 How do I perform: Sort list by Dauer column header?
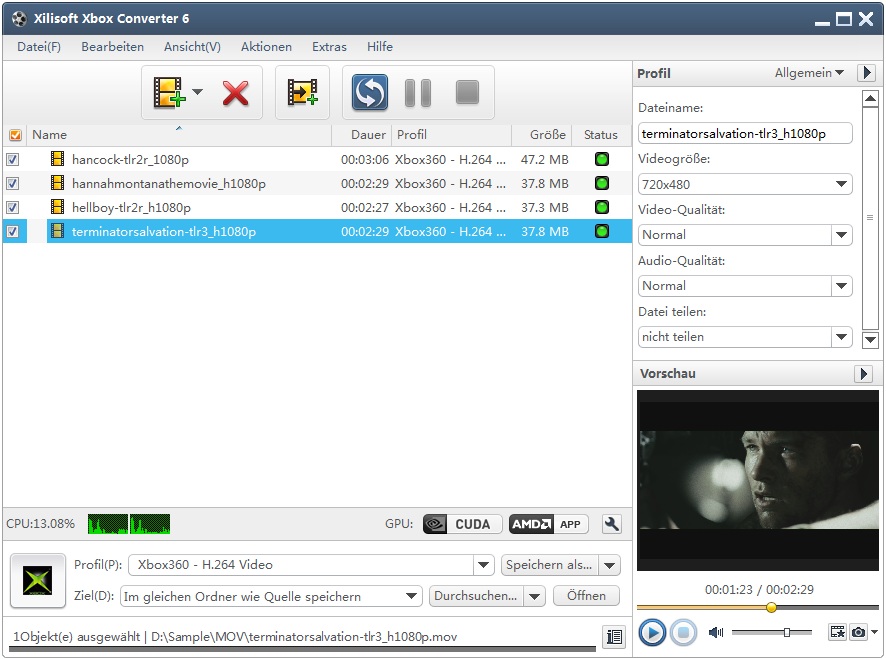point(362,135)
